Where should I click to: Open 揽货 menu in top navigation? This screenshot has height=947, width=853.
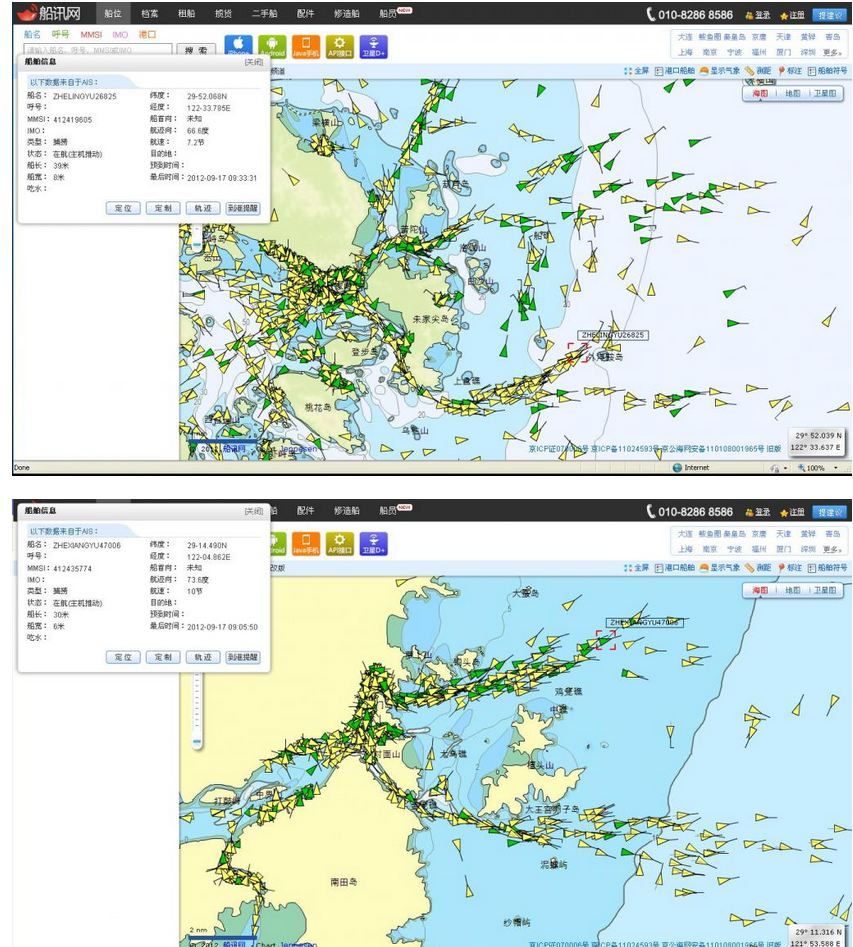[224, 13]
